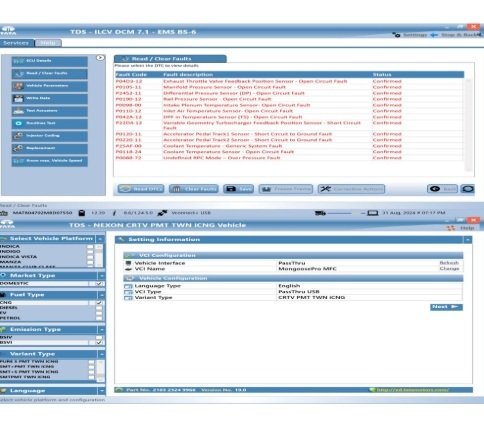Viewport: 484px width, 436px height.
Task: Click the truck icon in the status bar
Action: point(320,213)
